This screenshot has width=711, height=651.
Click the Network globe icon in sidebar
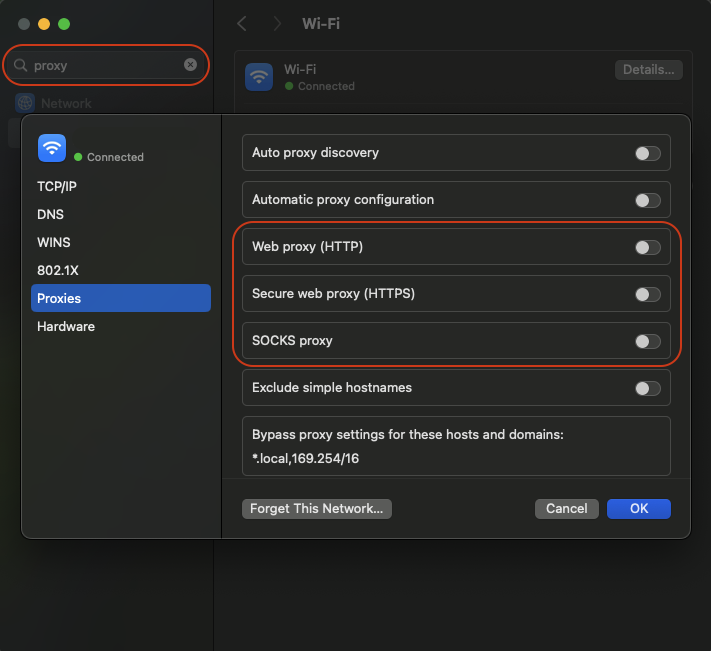point(25,103)
